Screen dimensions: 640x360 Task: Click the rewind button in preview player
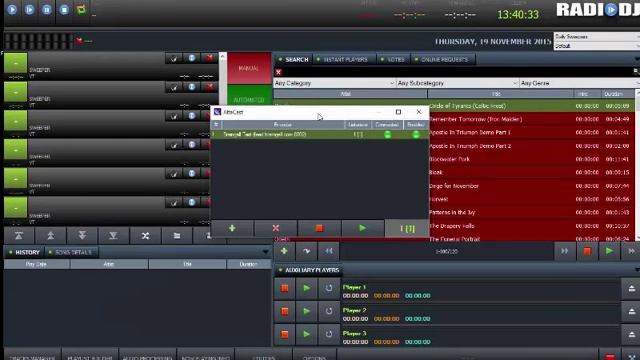(x=329, y=251)
